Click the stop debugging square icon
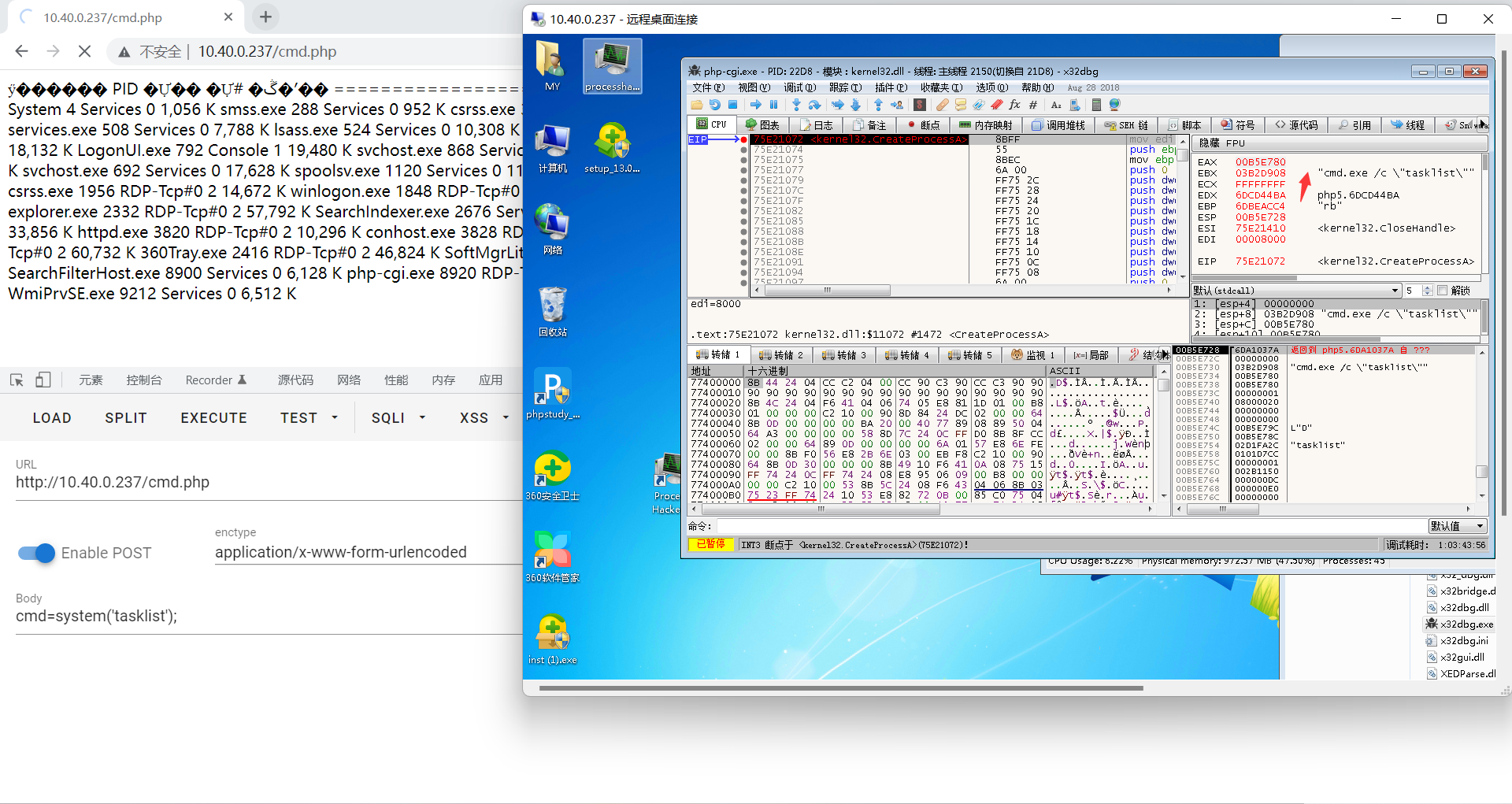 732,105
